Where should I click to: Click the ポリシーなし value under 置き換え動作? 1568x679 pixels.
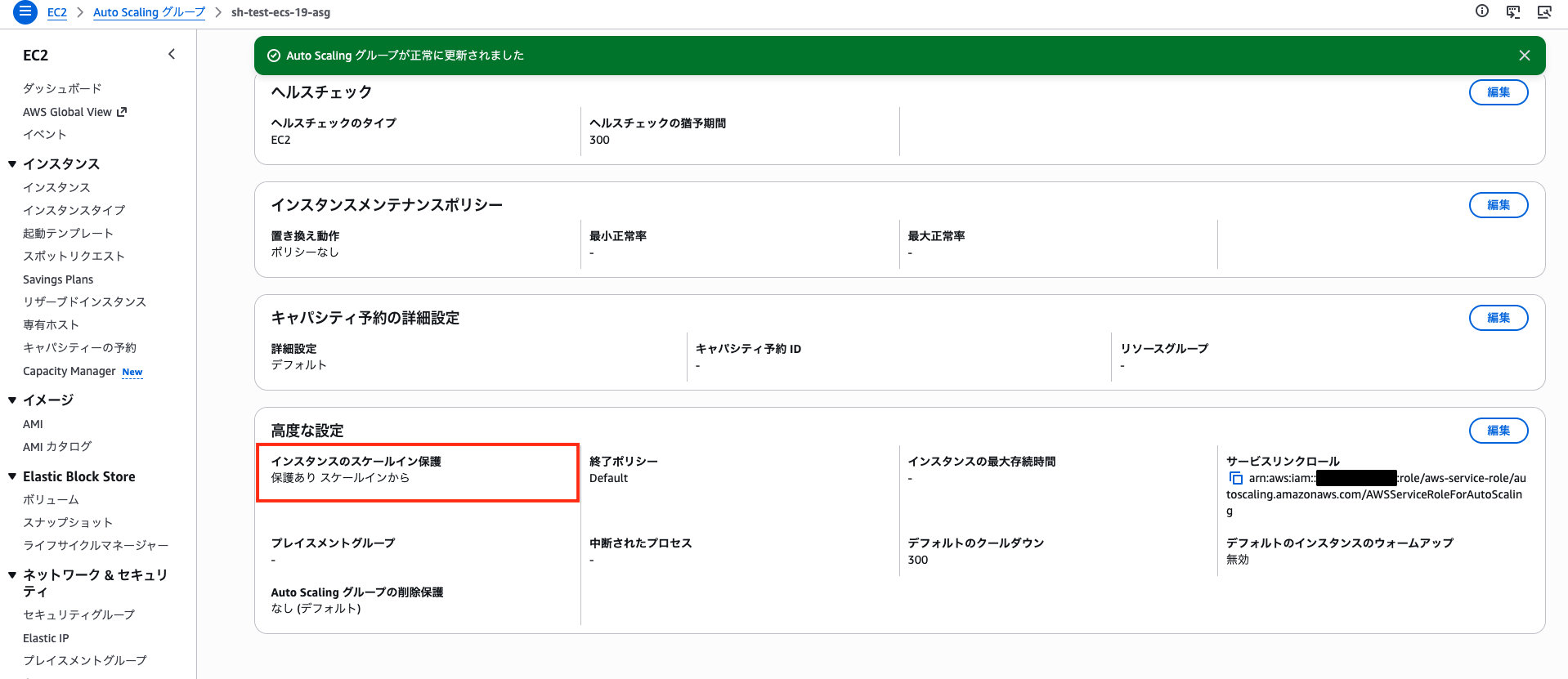coord(305,252)
